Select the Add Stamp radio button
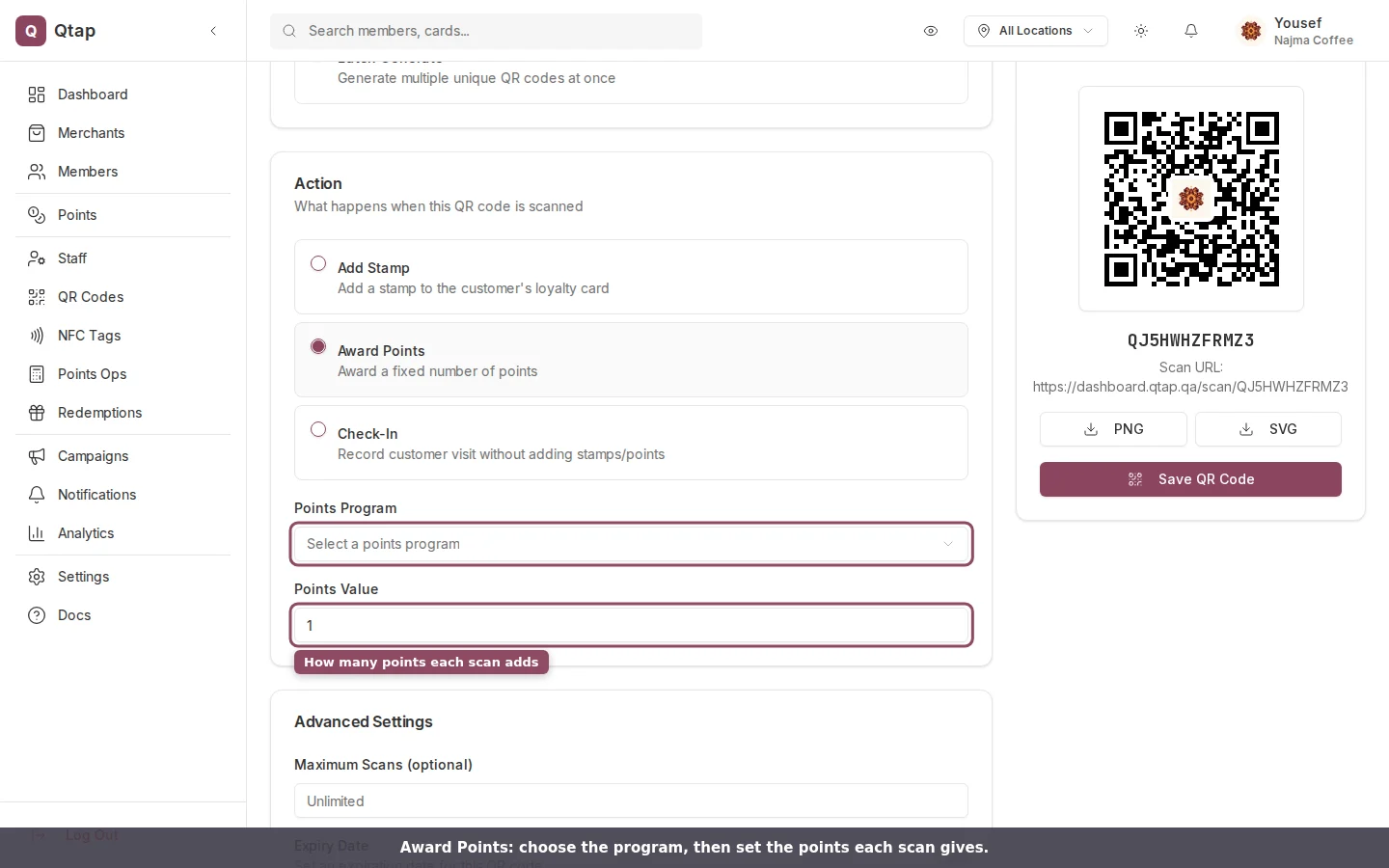Screen dimensions: 1389x868 pyautogui.click(x=318, y=263)
